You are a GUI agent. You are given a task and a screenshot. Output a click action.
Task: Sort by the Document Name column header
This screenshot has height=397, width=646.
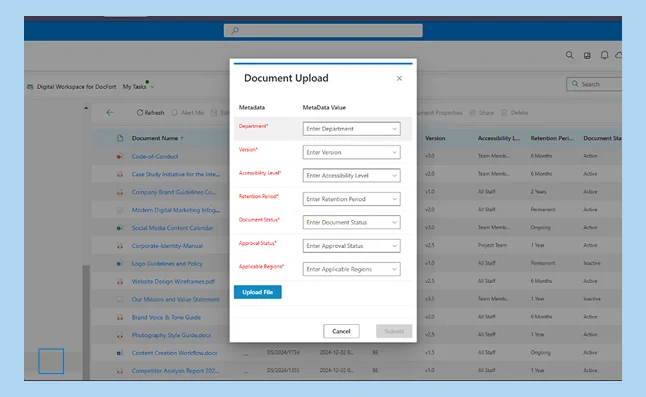(x=155, y=138)
